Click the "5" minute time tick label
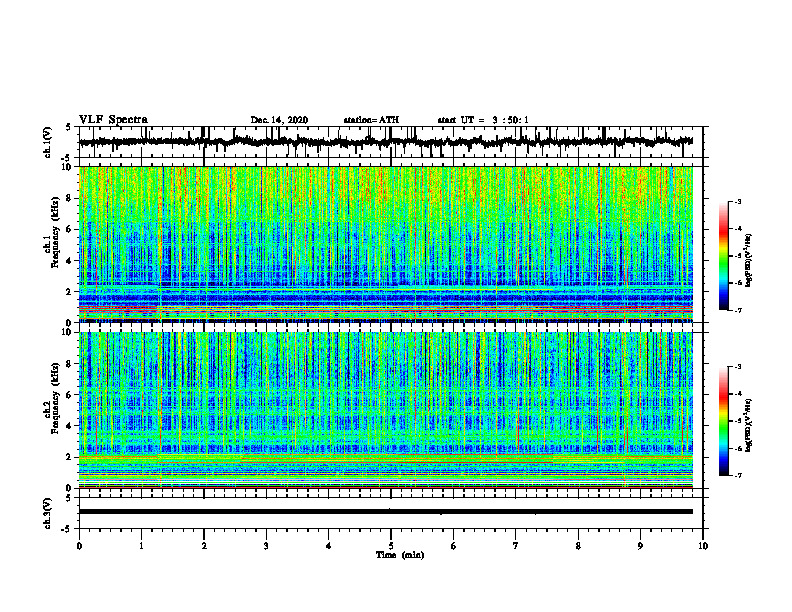Image resolution: width=792 pixels, height=612 pixels. pos(391,546)
